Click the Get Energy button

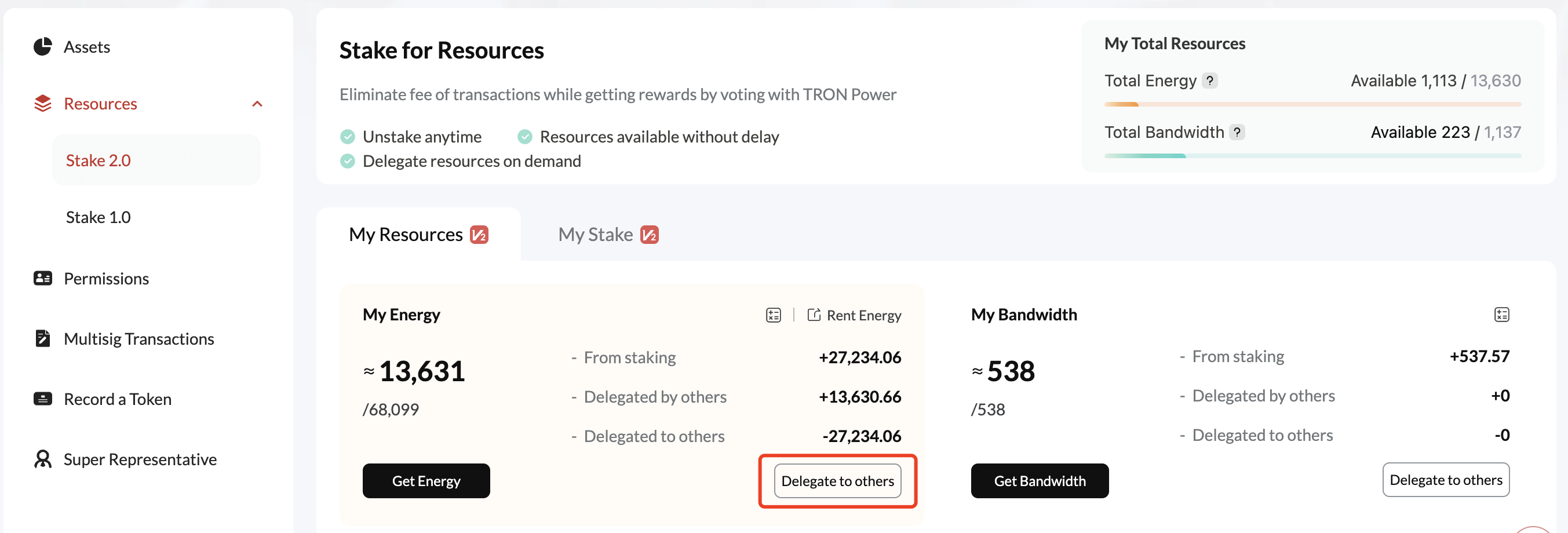pyautogui.click(x=426, y=481)
